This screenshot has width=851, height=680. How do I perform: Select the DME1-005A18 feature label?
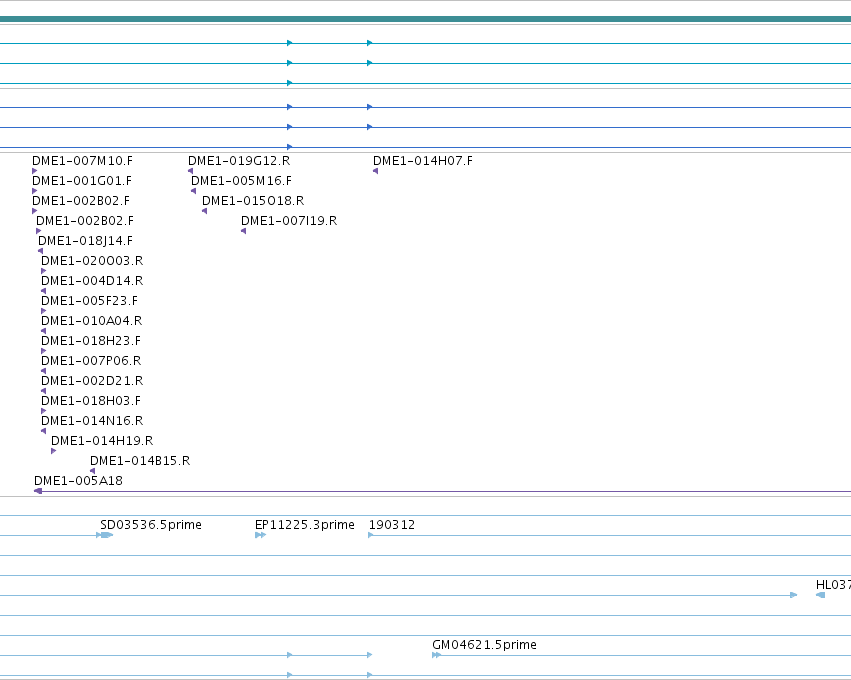78,481
